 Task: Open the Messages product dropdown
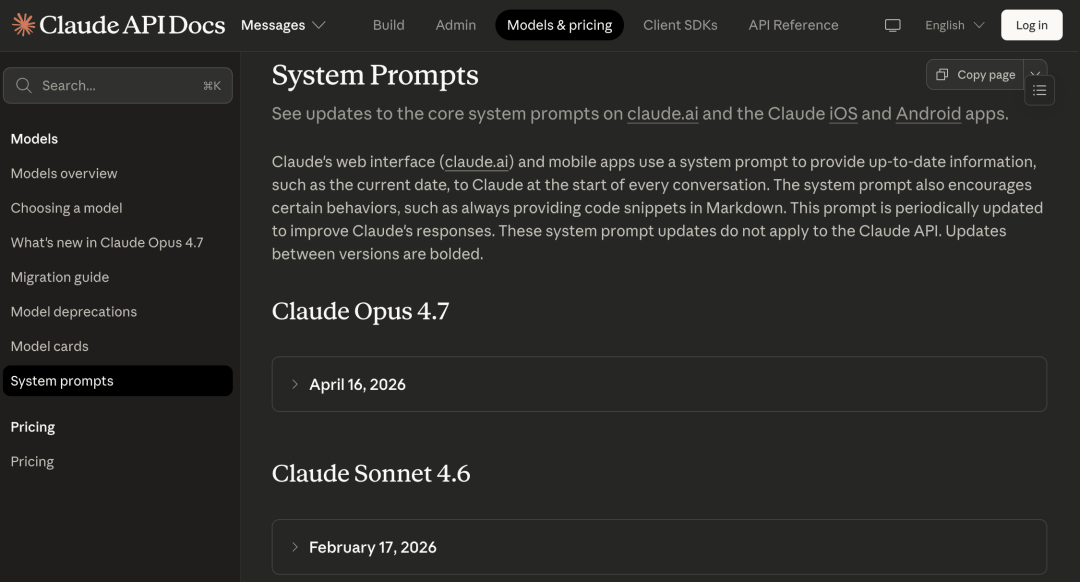click(x=283, y=25)
